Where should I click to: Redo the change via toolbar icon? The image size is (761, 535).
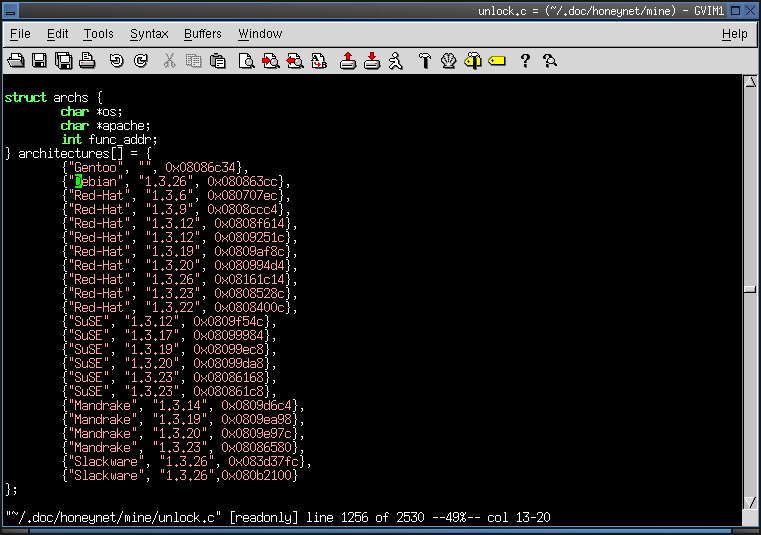tap(141, 61)
